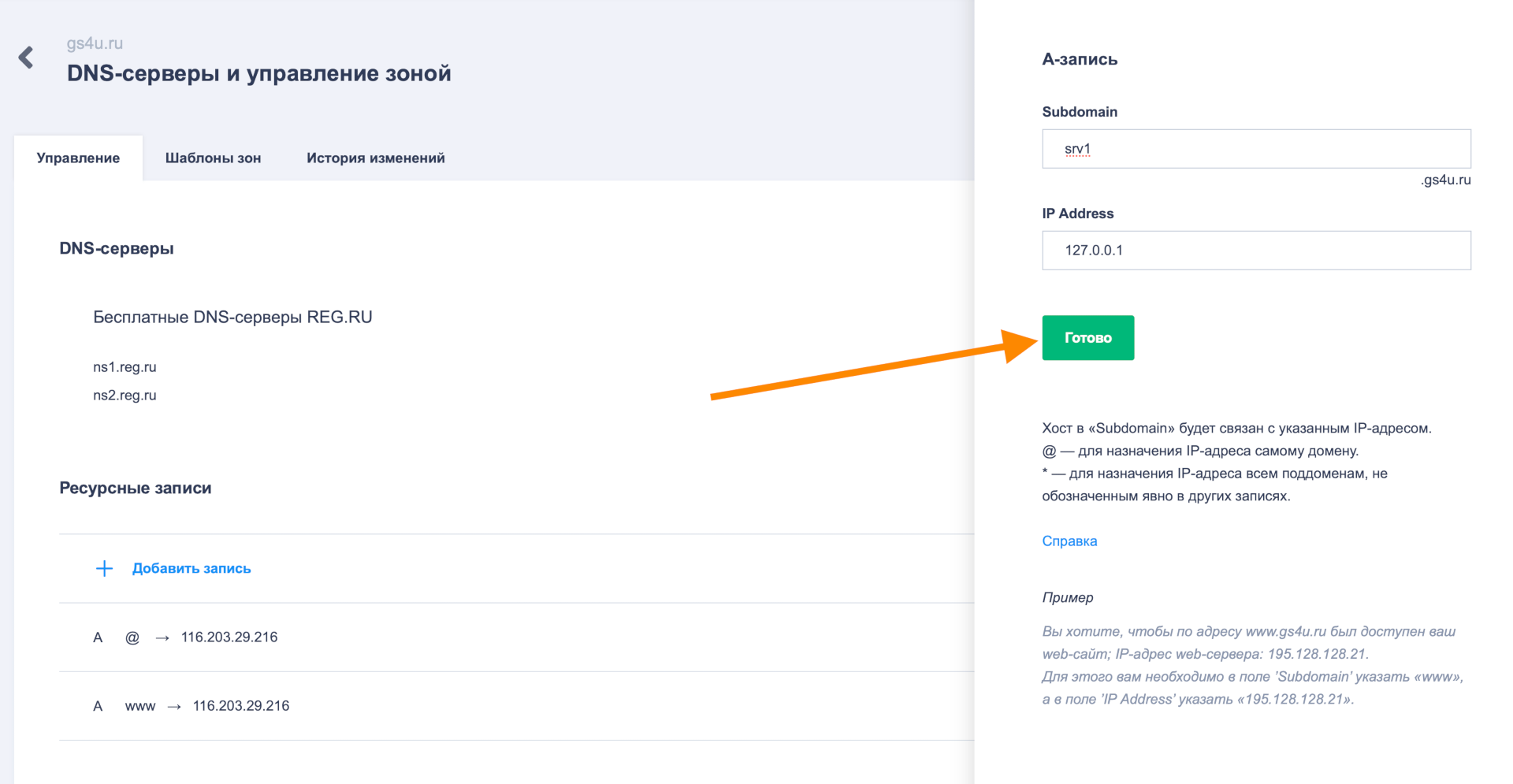Click Бесплатные DNS-серверы REG.RU text
This screenshot has height=784, width=1513.
coord(232,318)
